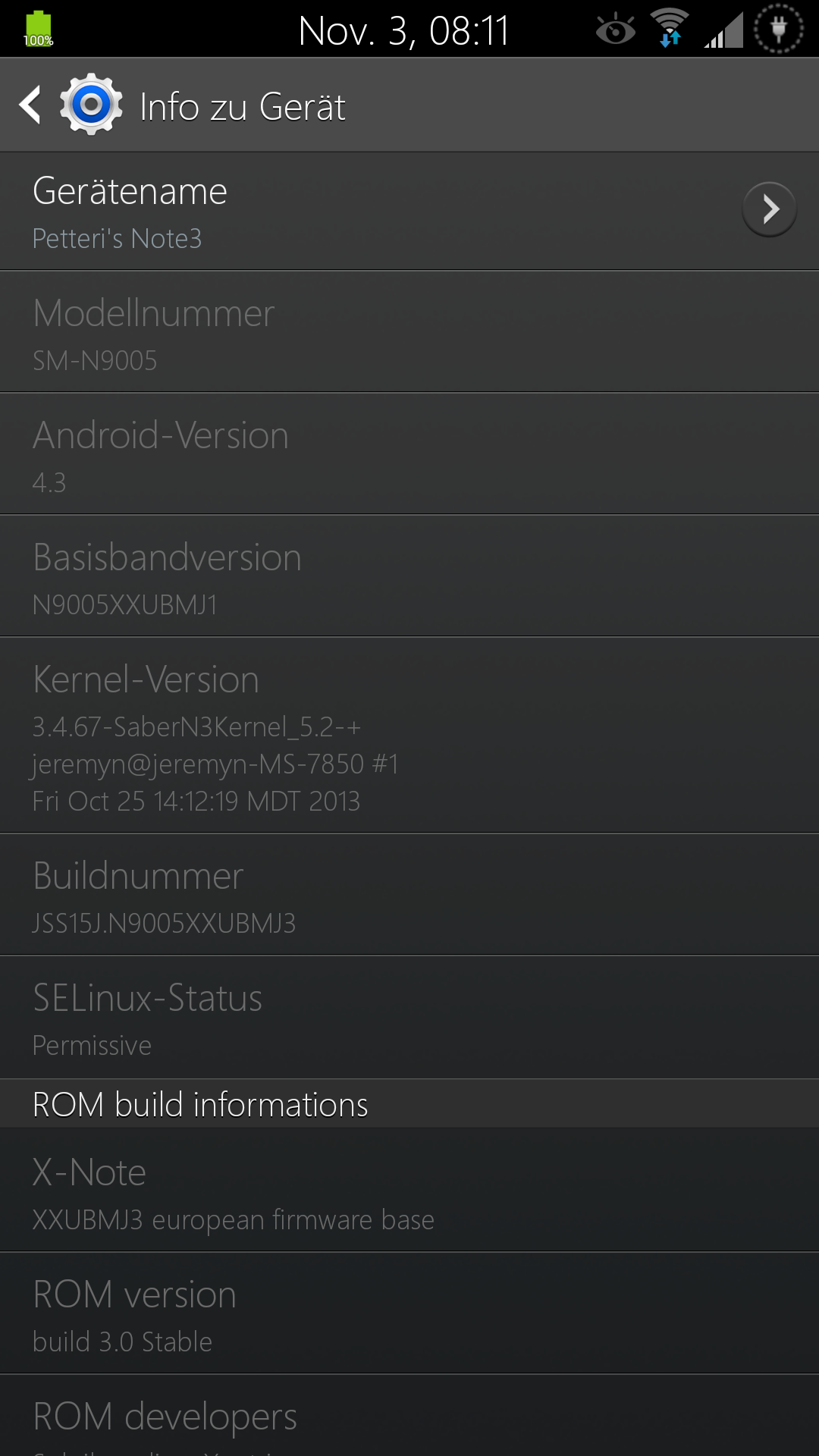Tap the Android-Version 4.3 row
This screenshot has width=819, height=1456.
(x=409, y=454)
